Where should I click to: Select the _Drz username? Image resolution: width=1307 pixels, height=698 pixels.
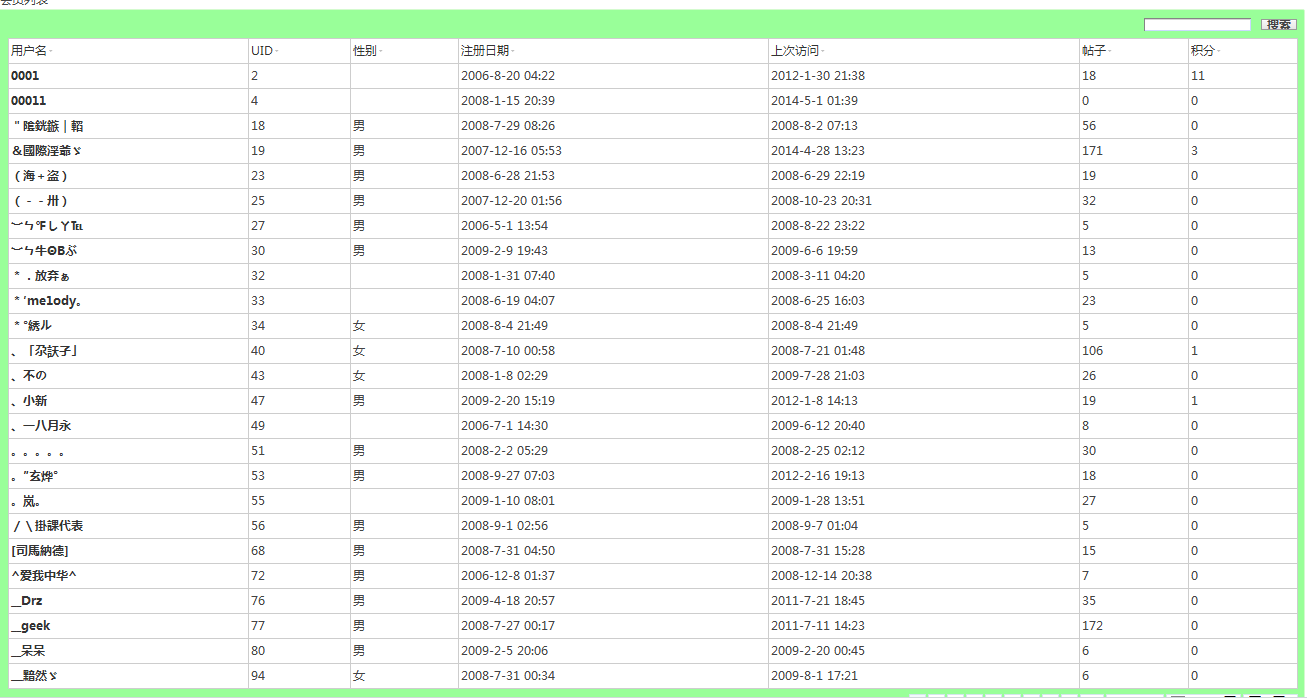coord(27,601)
